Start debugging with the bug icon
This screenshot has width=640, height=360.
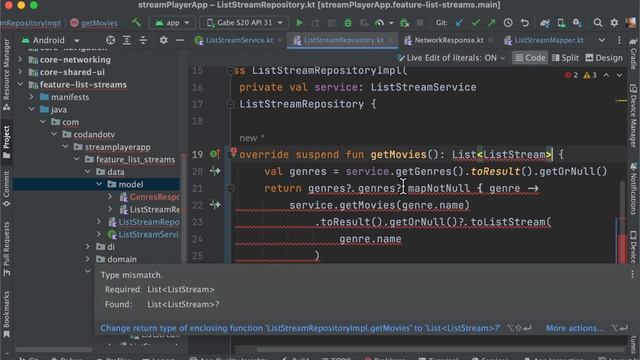coord(348,23)
